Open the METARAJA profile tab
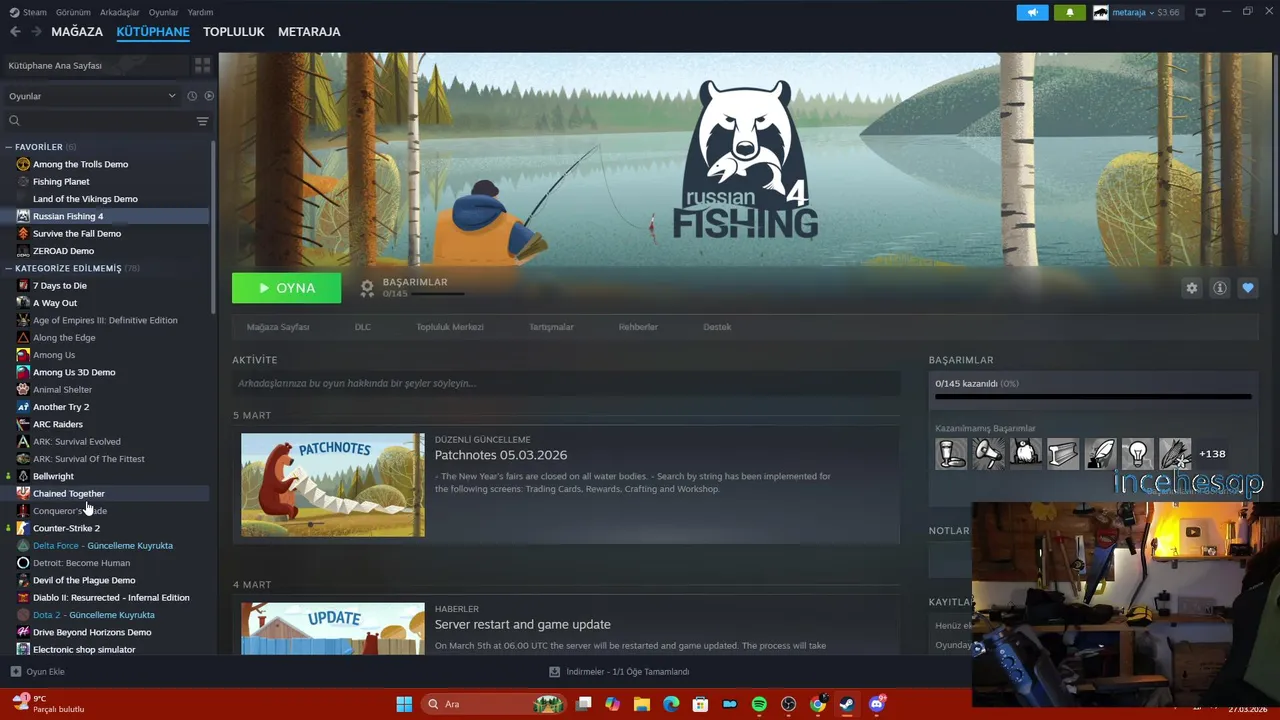1280x720 pixels. pos(309,32)
